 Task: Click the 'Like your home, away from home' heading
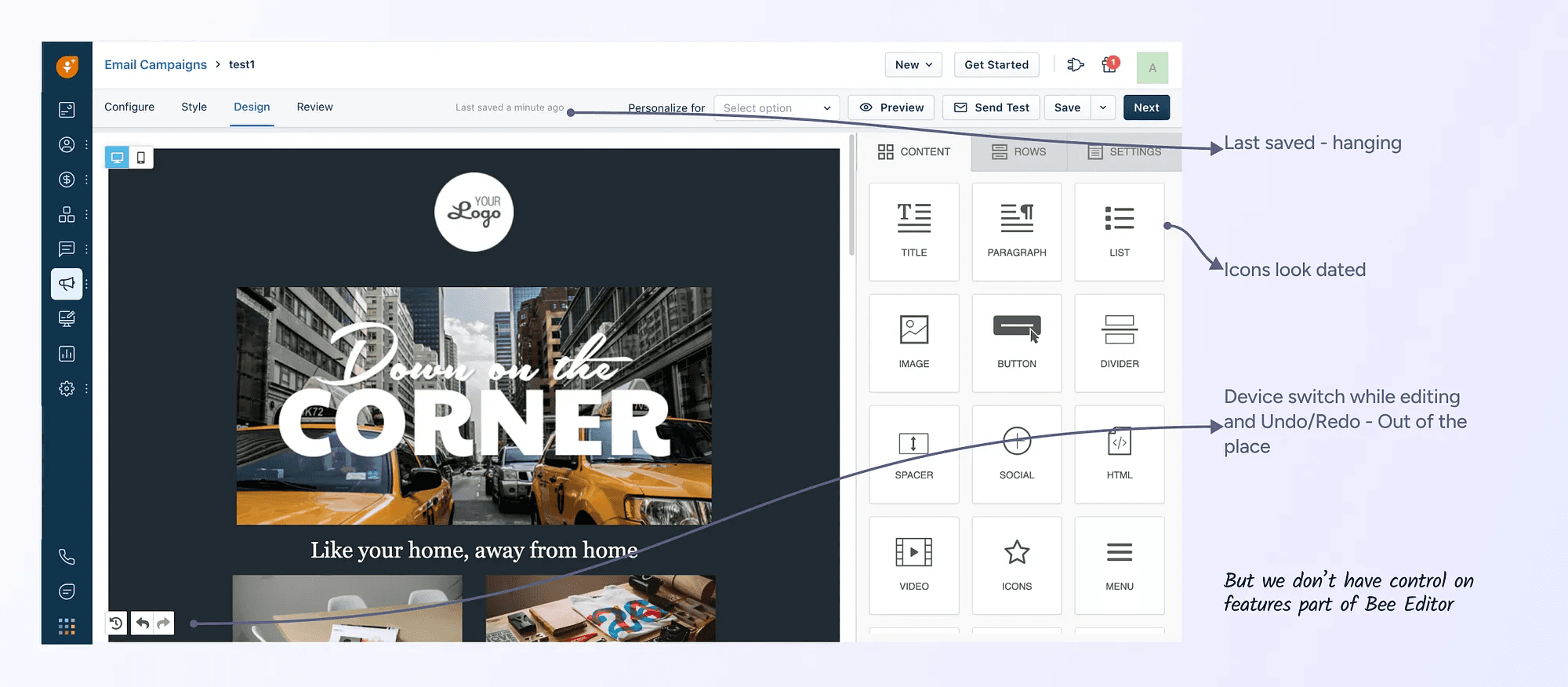click(x=474, y=550)
